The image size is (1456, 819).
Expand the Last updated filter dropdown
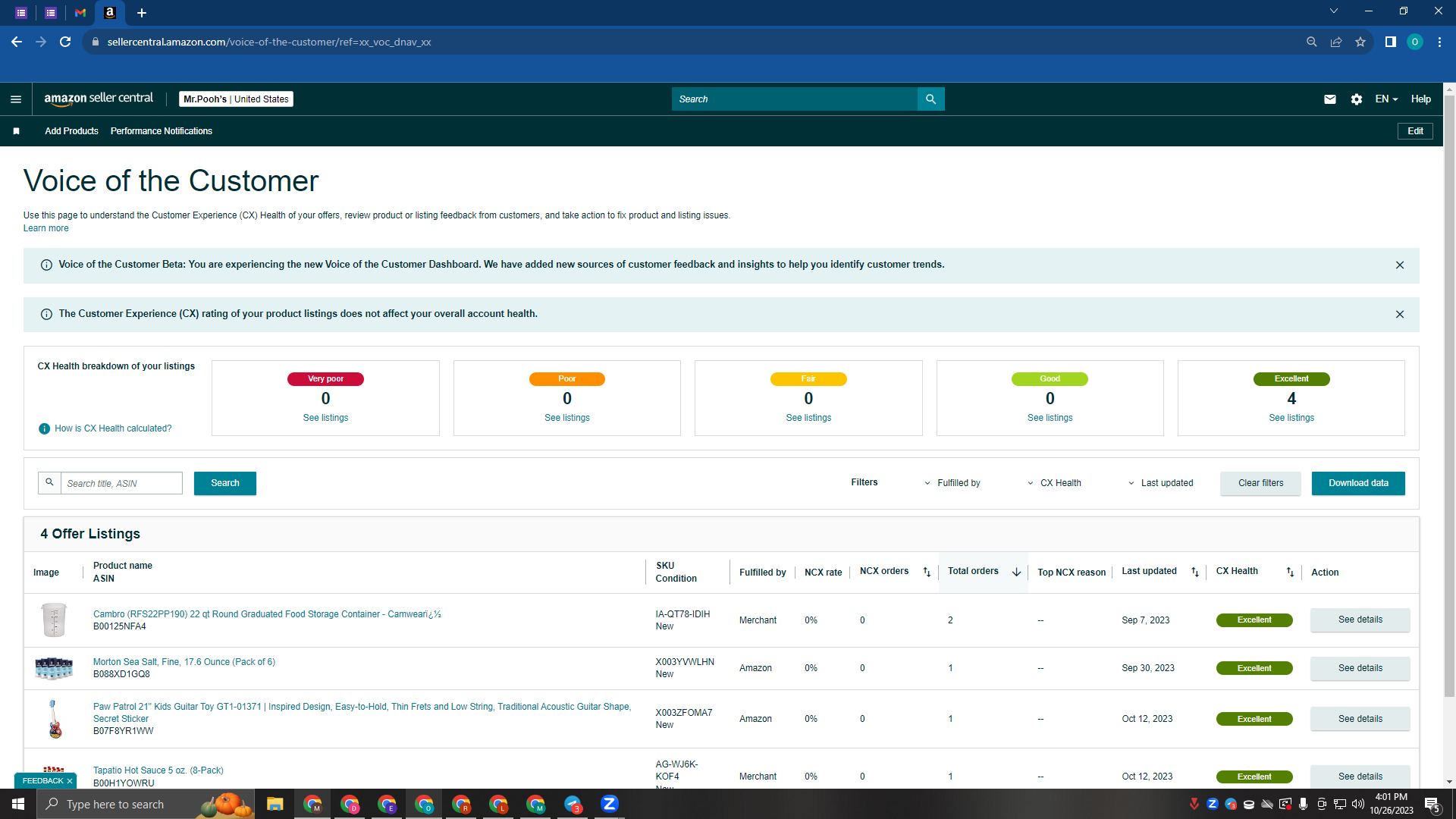[1161, 483]
